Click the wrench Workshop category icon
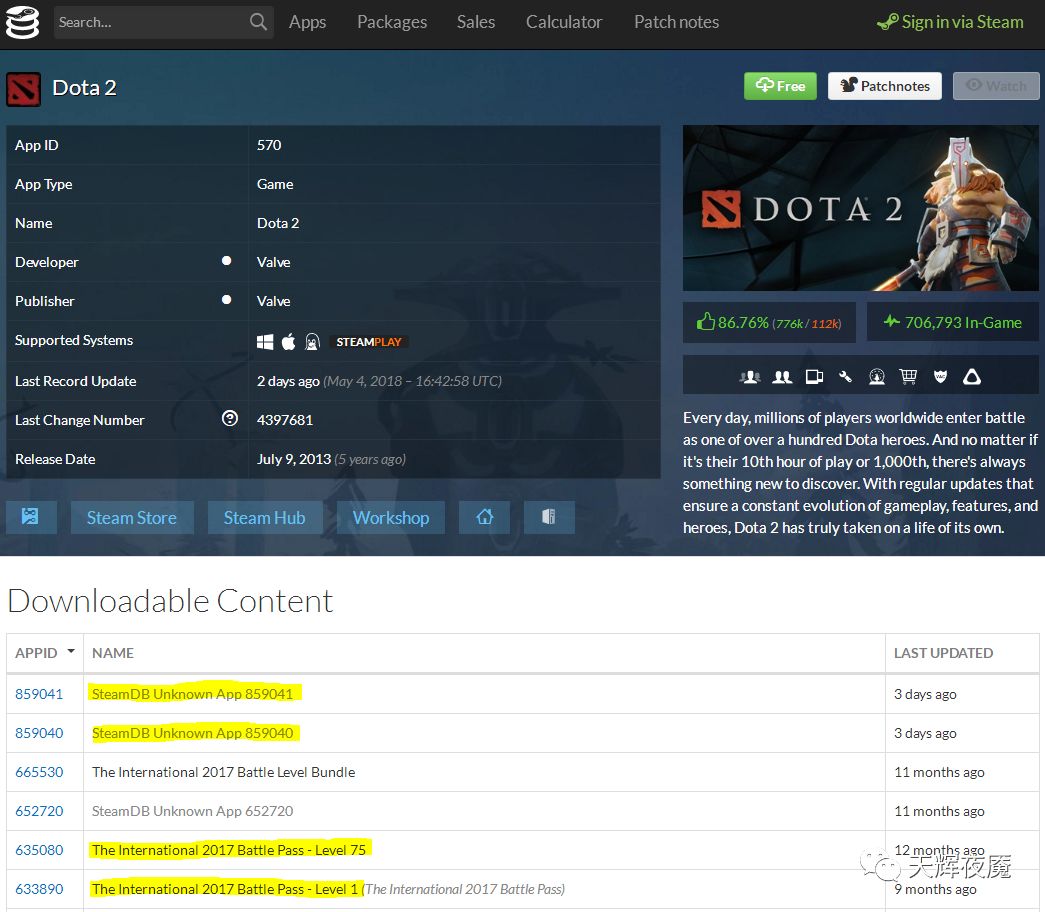The height and width of the screenshot is (912, 1045). pyautogui.click(x=845, y=377)
